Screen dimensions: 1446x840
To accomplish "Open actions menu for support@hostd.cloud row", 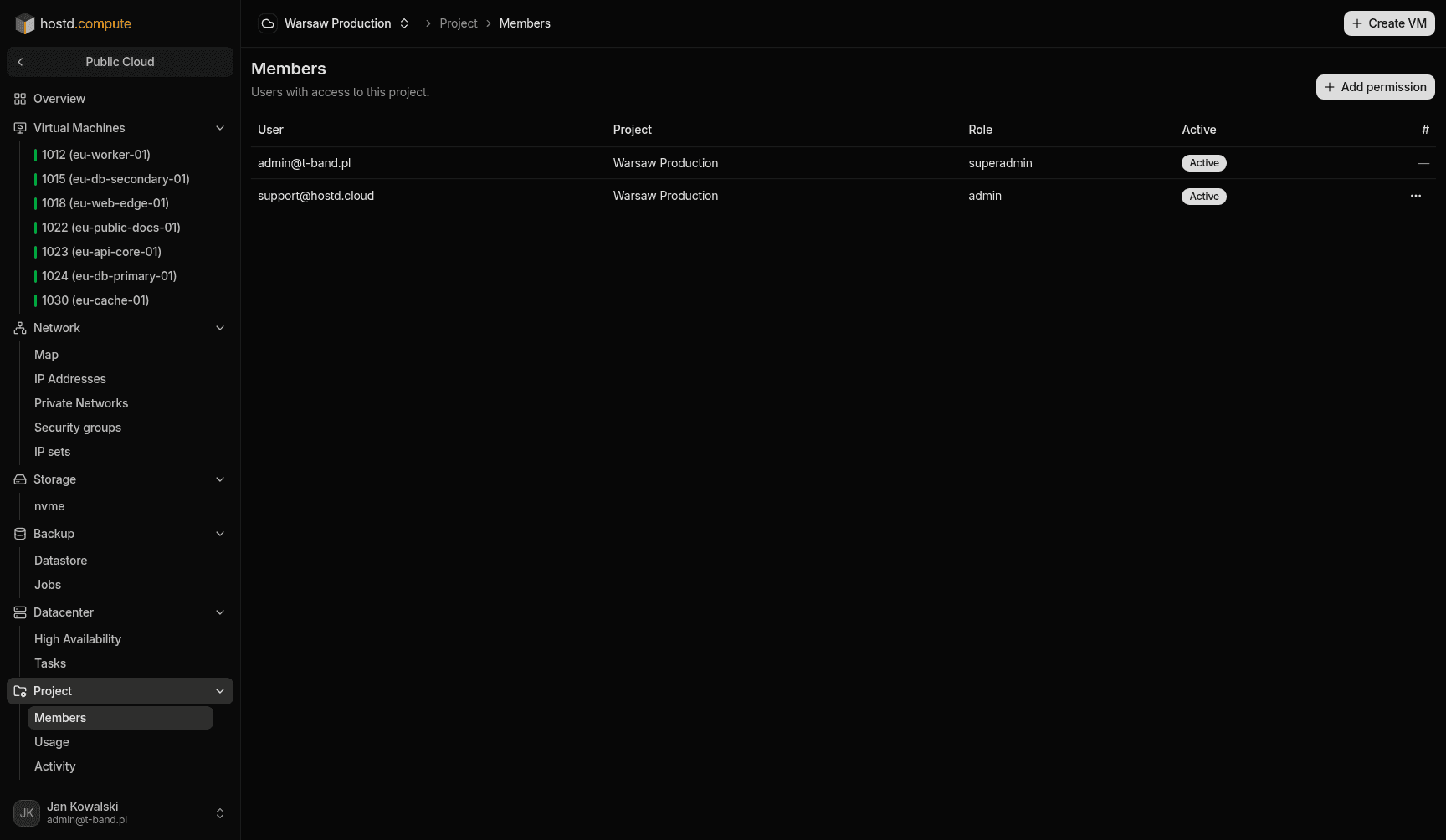I will tap(1416, 196).
